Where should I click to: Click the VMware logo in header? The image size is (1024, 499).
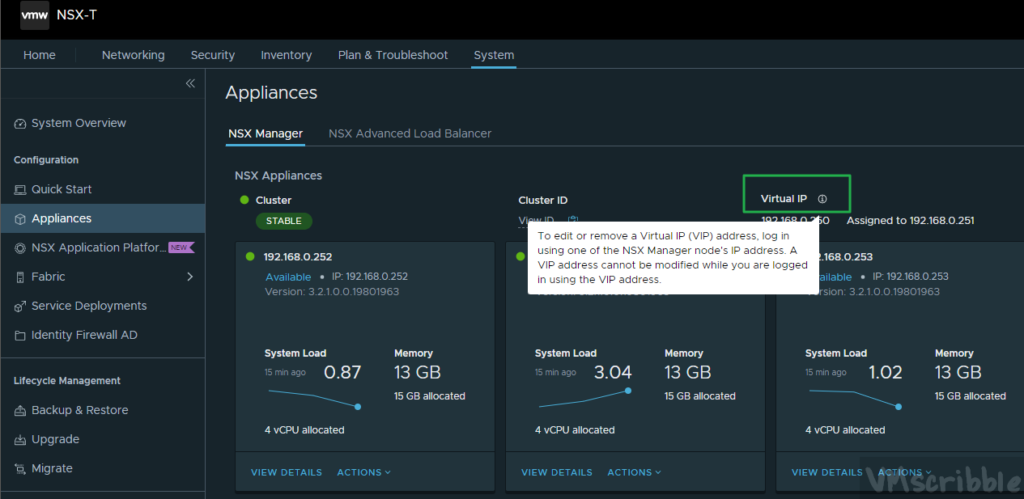click(x=35, y=17)
